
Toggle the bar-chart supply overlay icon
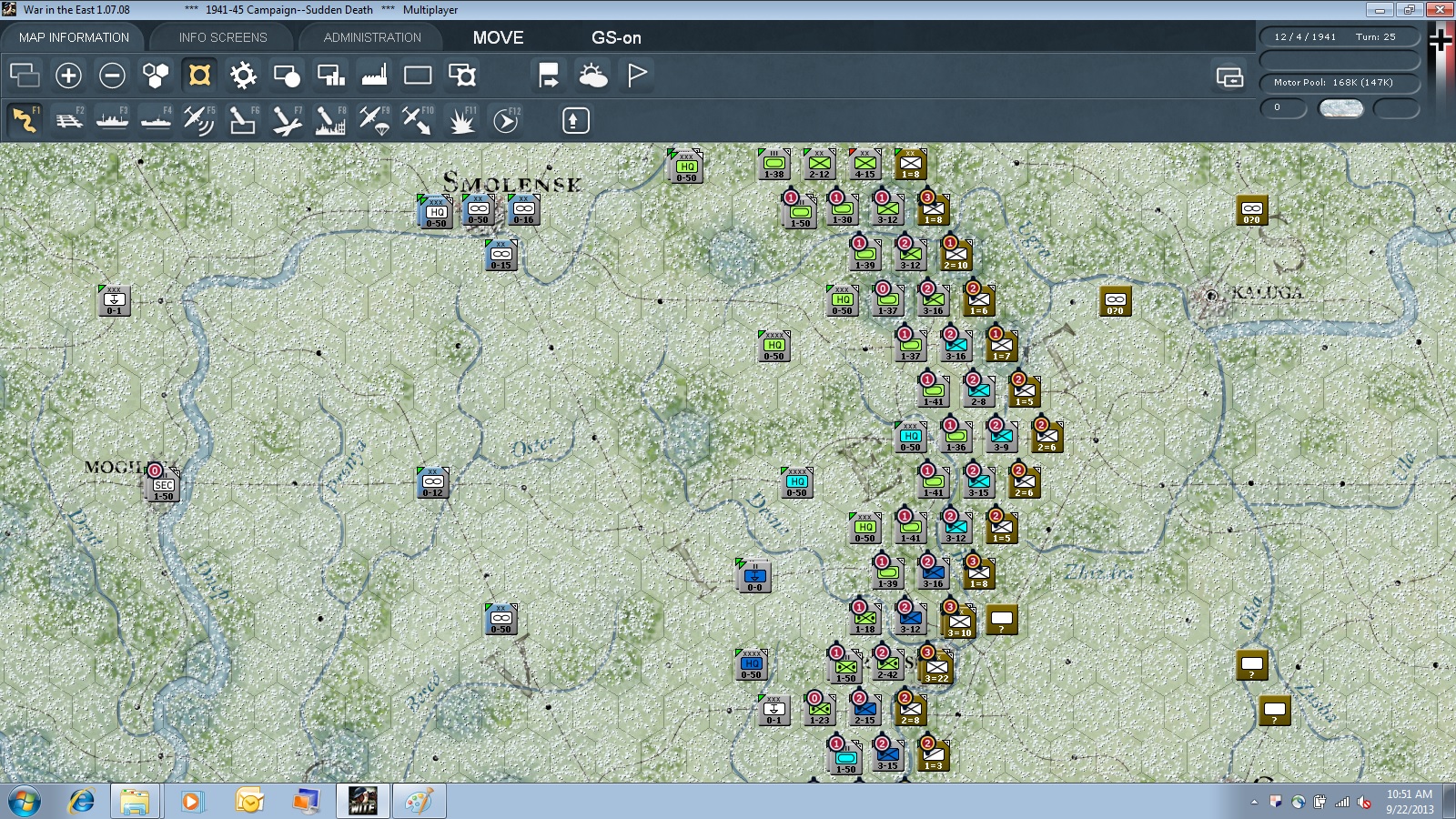pyautogui.click(x=330, y=76)
